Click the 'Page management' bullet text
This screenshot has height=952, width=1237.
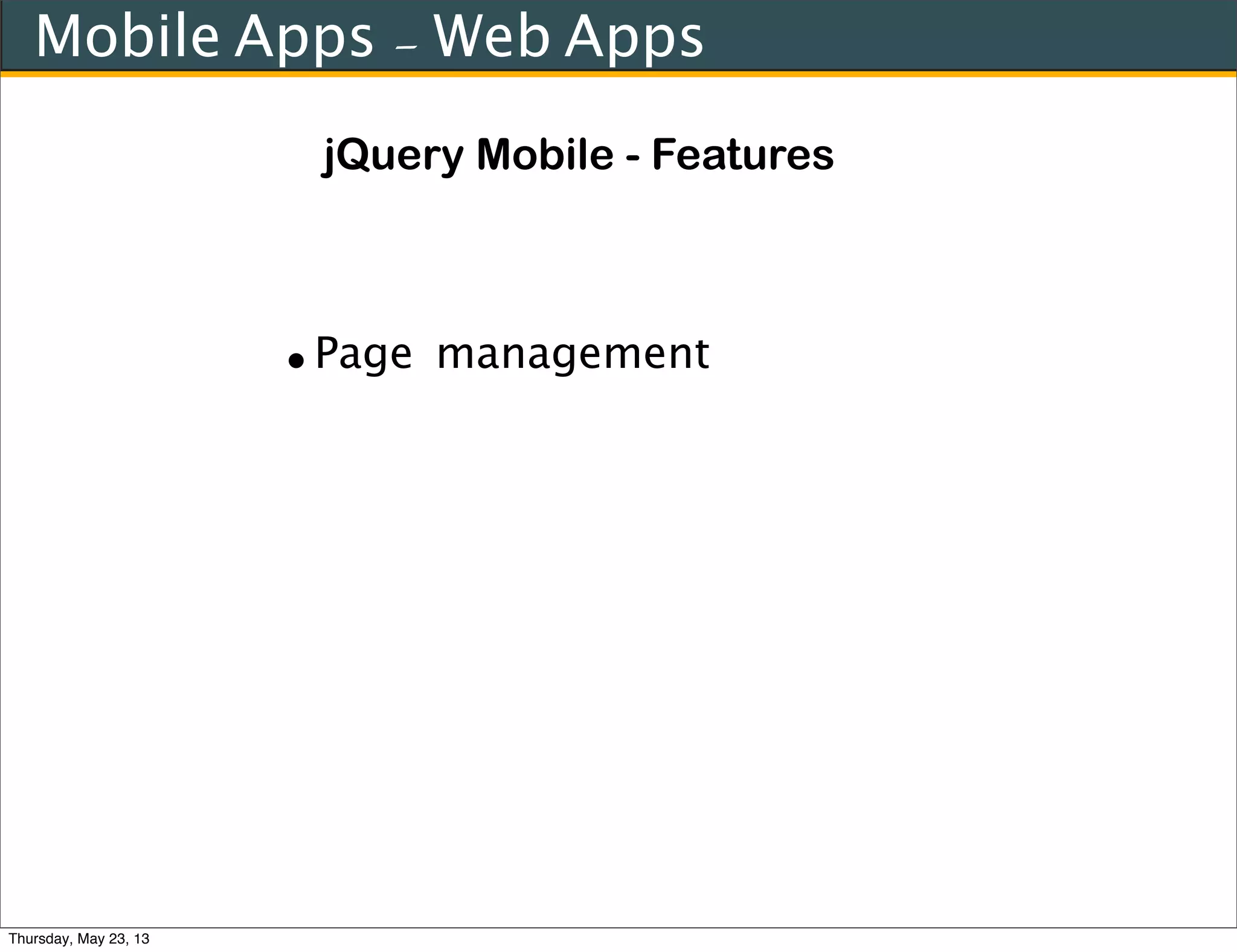[x=512, y=354]
